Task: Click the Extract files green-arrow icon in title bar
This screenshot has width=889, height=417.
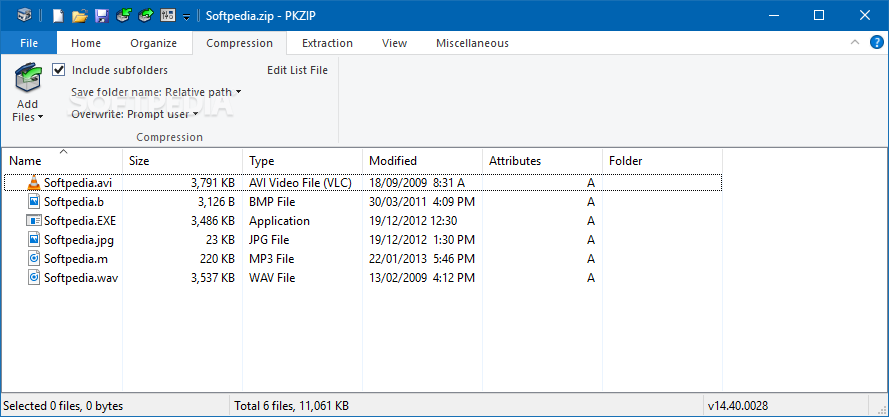Action: point(146,15)
